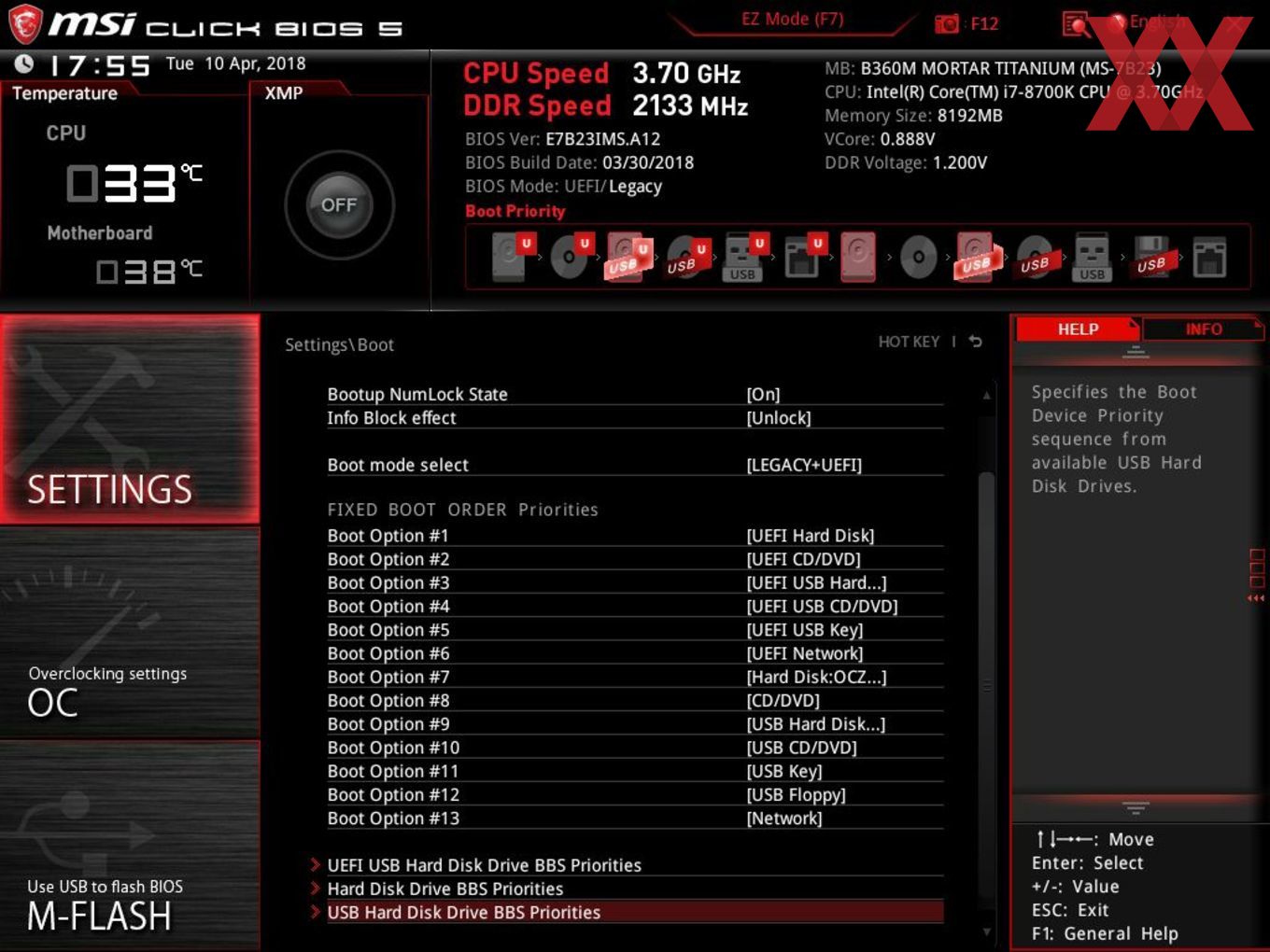Open Boot Option #5 [UEFI USB Key] value
Viewport: 1270px width, 952px height.
804,630
